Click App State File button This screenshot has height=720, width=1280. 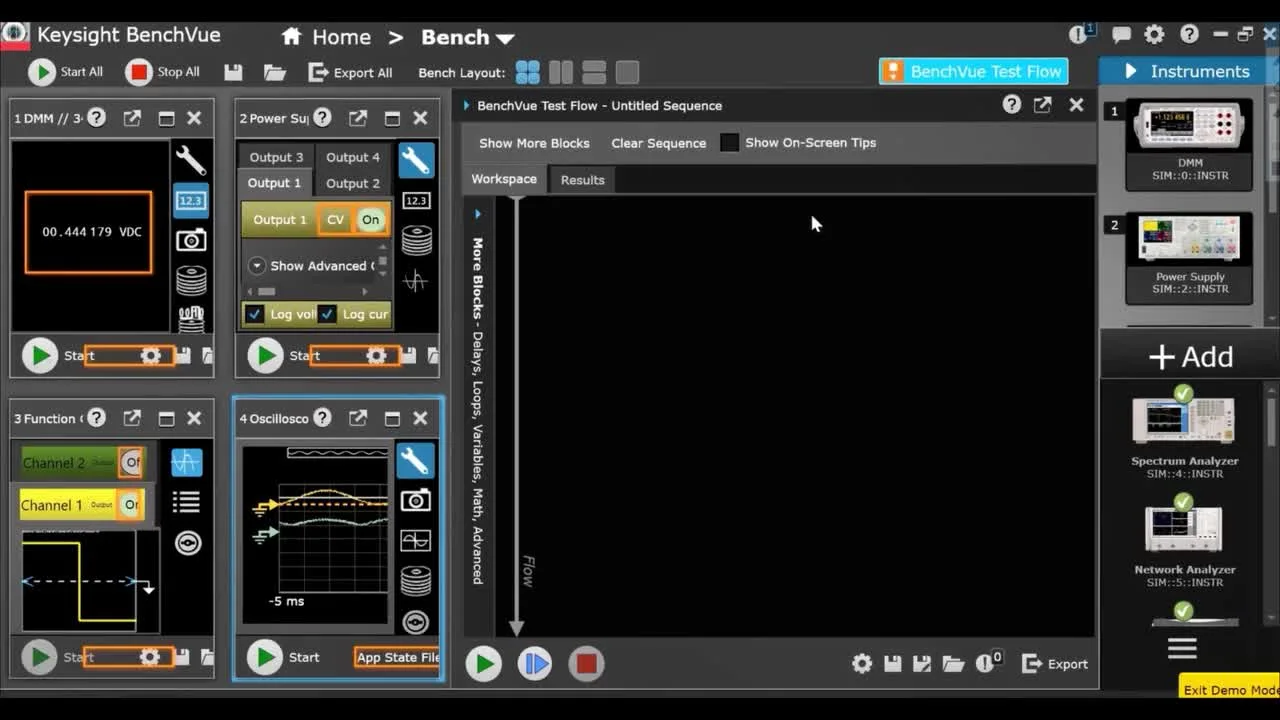click(397, 657)
